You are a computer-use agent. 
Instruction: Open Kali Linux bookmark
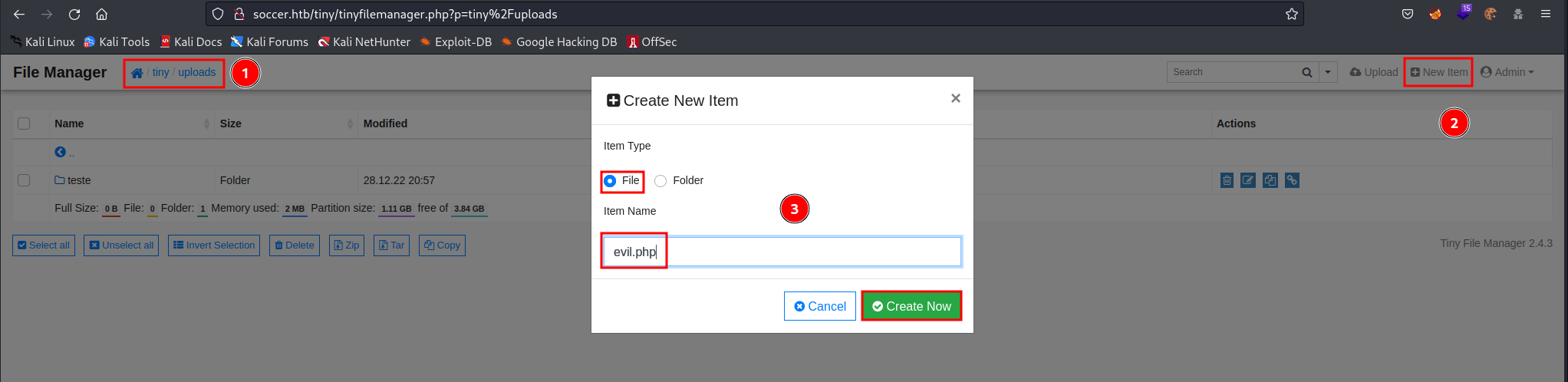pos(43,41)
